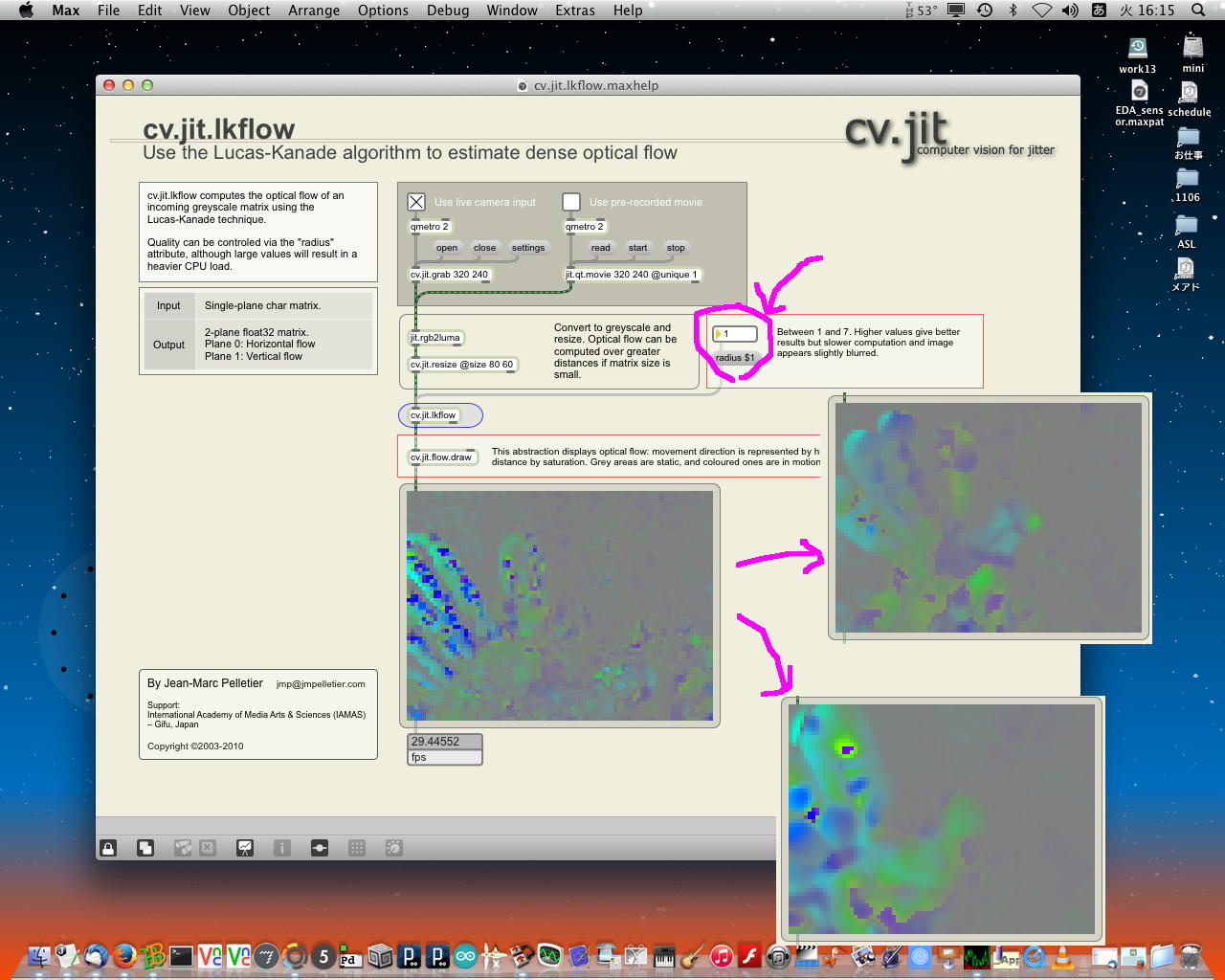Click the greyed X icon in bottom toolbar
Image resolution: width=1225 pixels, height=980 pixels.
pyautogui.click(x=208, y=848)
